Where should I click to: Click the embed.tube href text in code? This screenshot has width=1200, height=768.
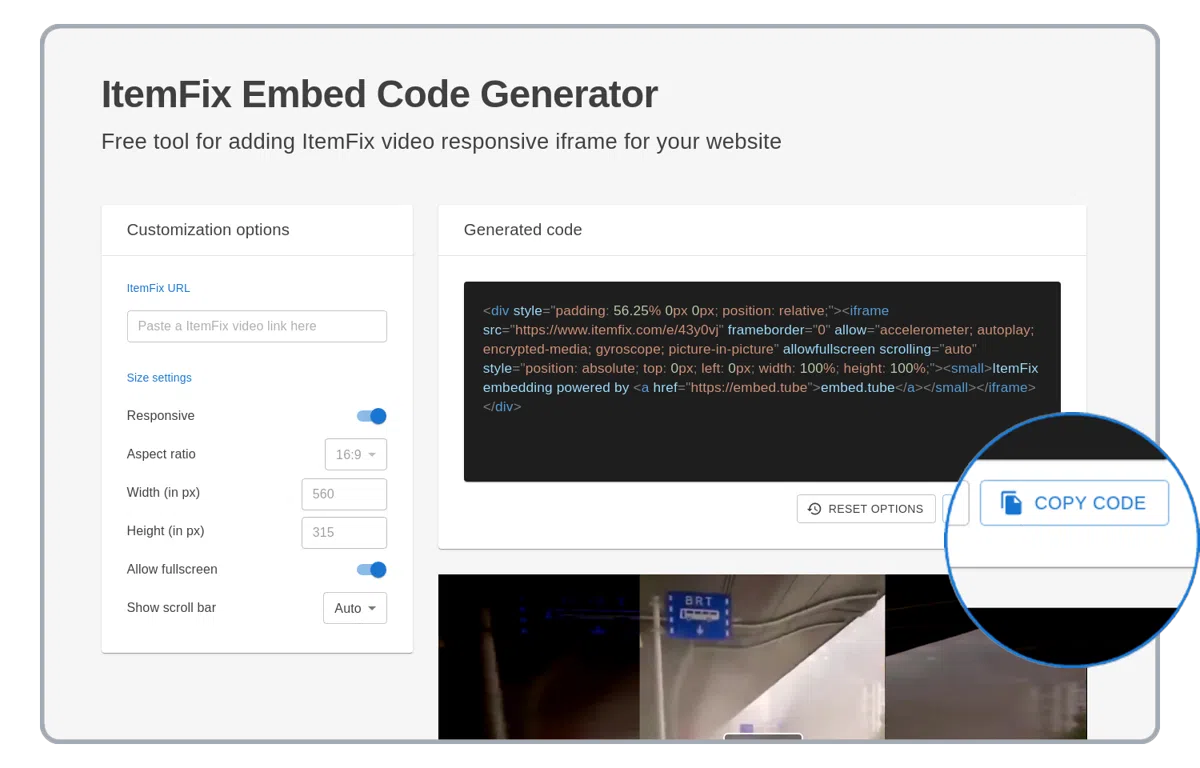click(x=747, y=388)
